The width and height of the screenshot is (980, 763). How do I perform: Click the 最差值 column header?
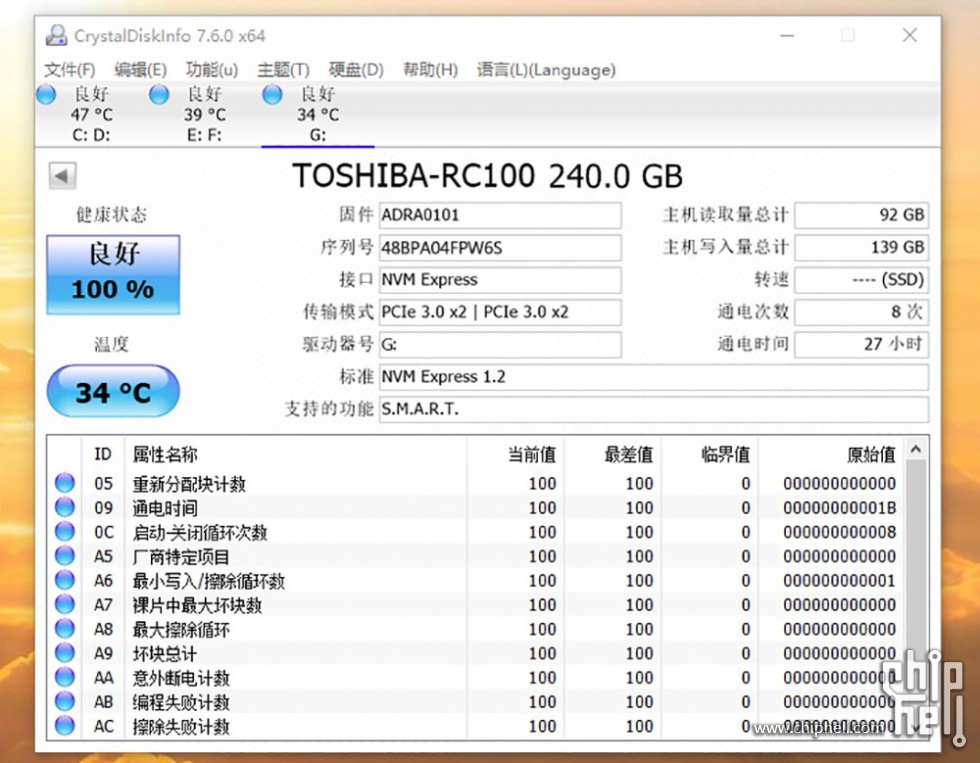point(612,454)
